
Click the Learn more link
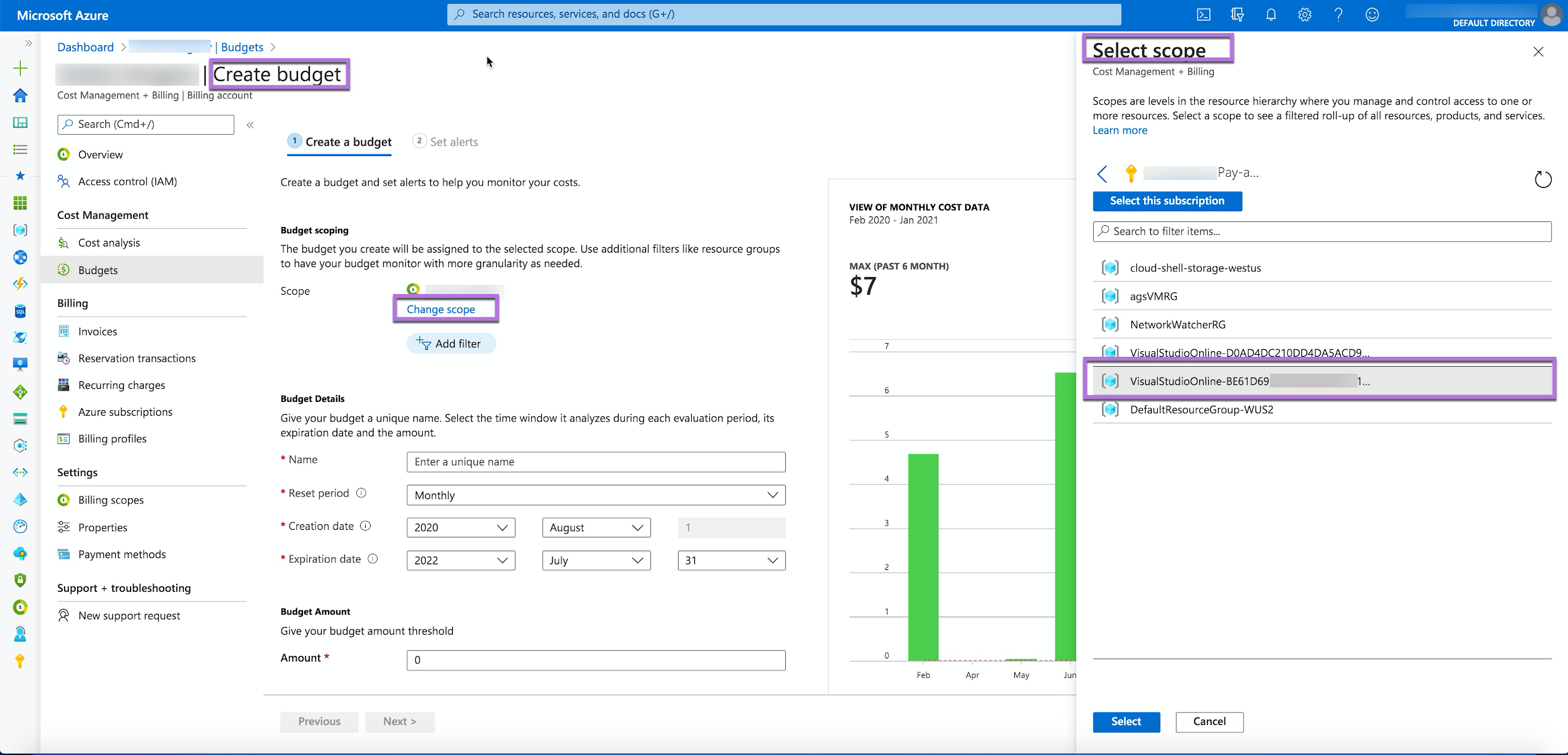tap(1120, 130)
